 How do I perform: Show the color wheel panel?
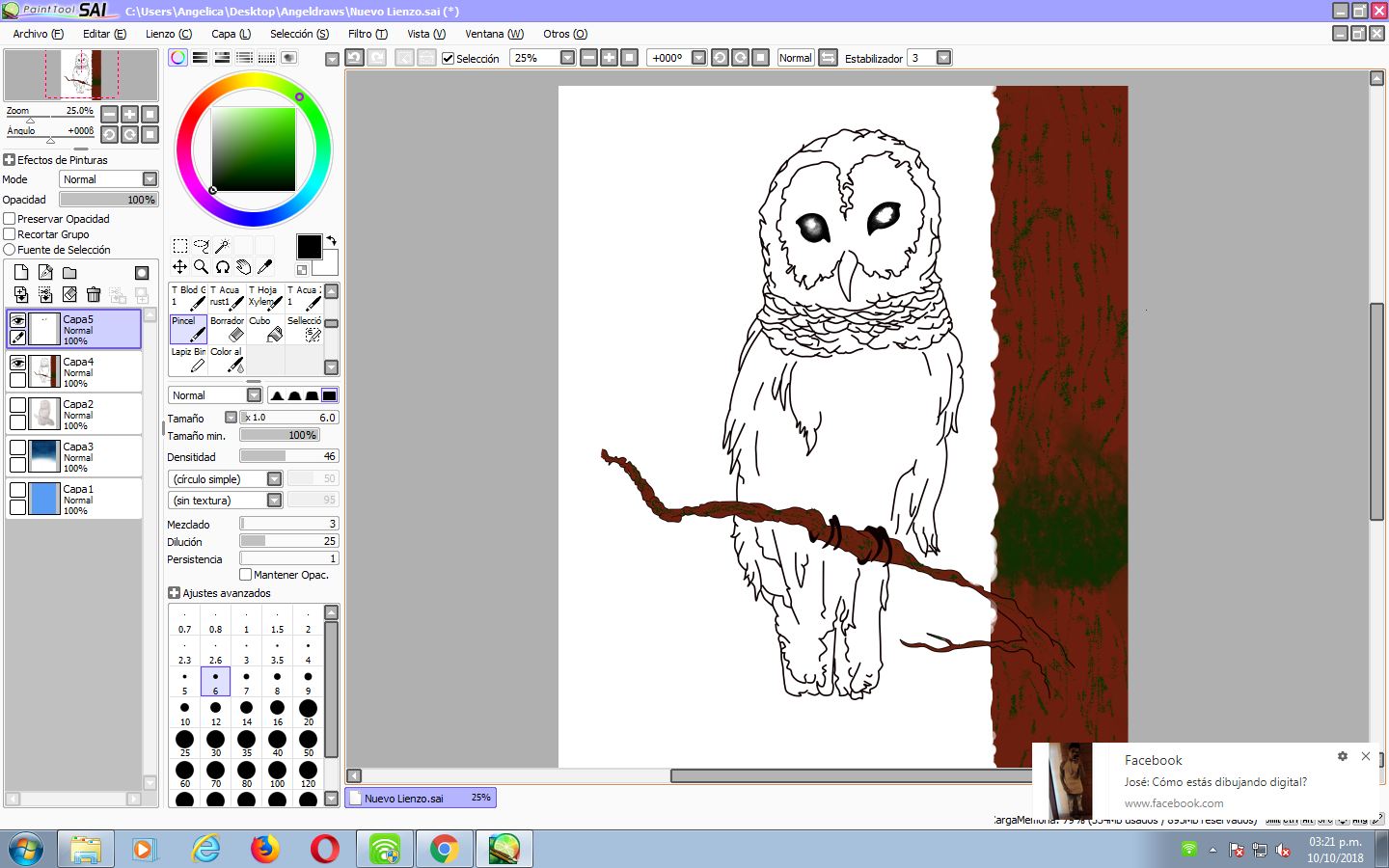[177, 58]
